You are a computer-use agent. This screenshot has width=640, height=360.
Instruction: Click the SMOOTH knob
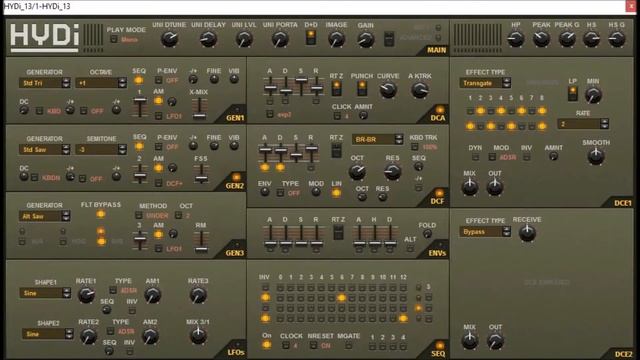point(596,156)
